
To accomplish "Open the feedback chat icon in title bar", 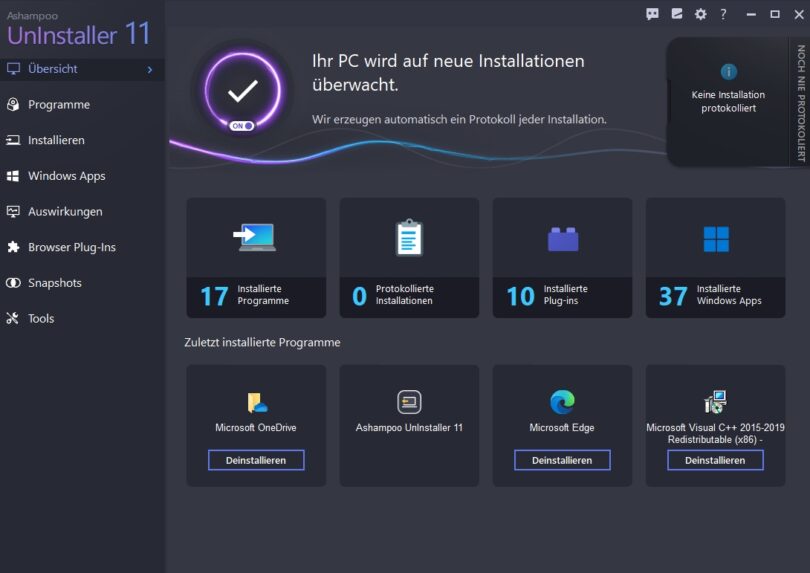I will pos(652,14).
